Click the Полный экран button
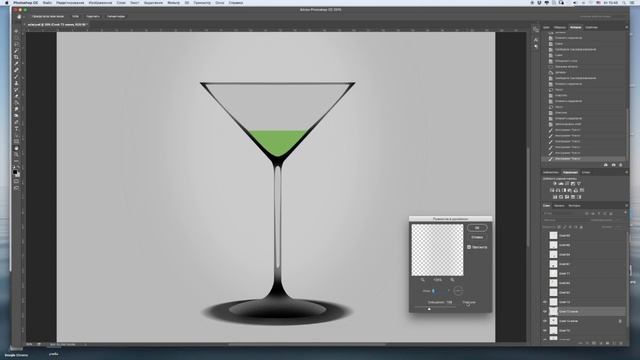This screenshot has width=640, height=360. coord(116,17)
